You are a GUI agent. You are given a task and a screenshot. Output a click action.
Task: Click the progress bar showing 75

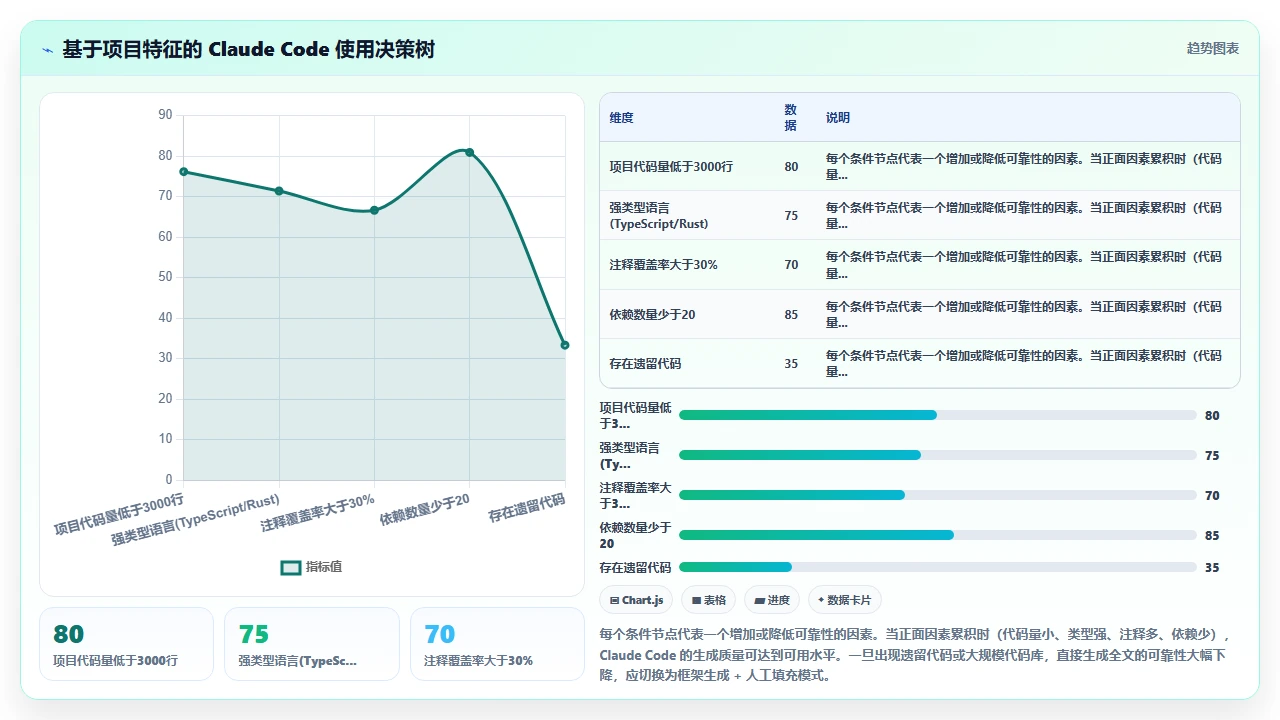pos(937,455)
